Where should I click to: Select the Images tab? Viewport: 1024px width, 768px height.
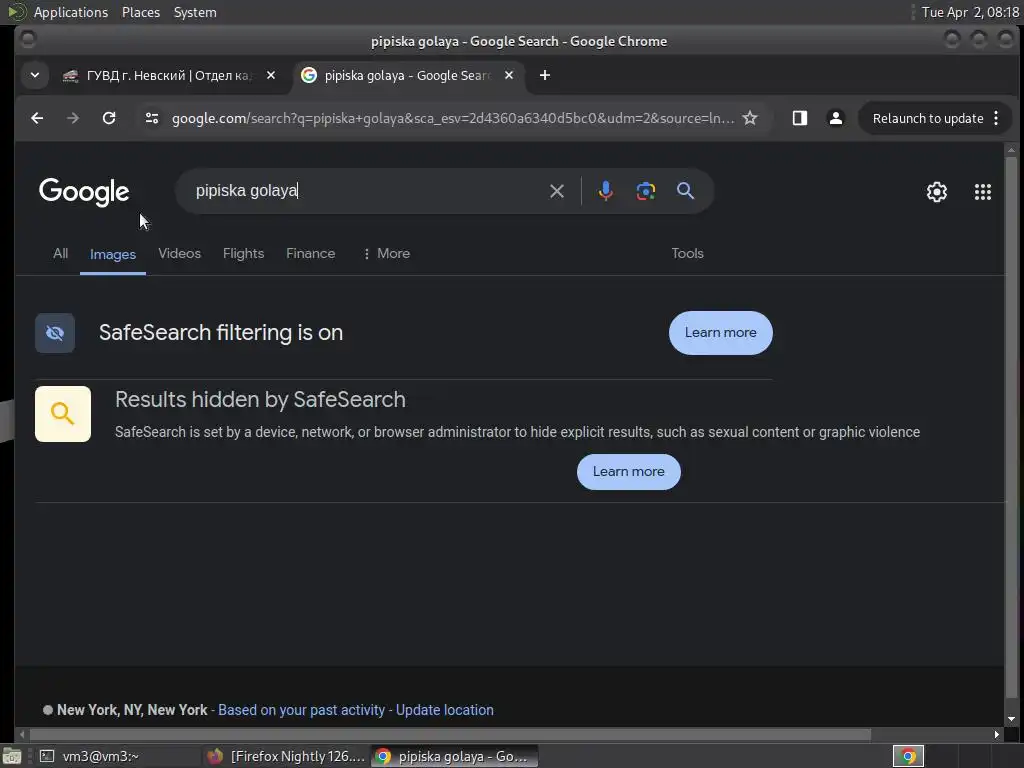point(113,254)
